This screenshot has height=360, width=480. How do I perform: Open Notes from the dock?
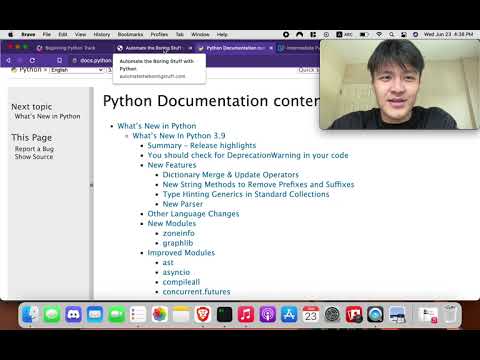[181, 314]
